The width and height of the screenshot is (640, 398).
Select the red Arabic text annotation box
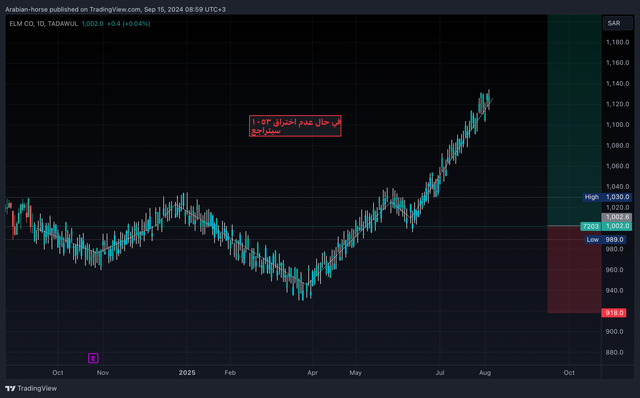point(295,126)
